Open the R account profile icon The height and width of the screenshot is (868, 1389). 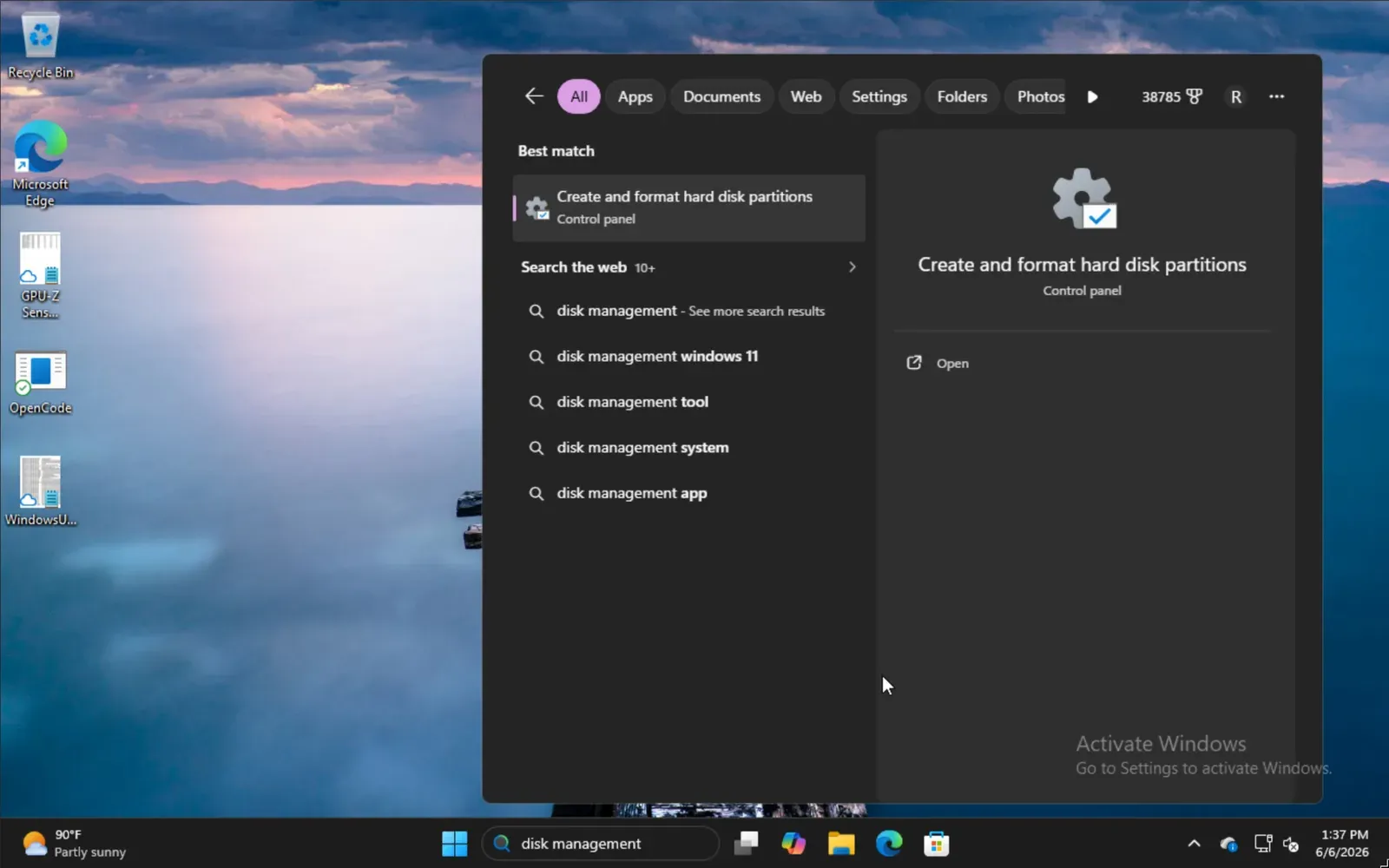click(x=1236, y=96)
